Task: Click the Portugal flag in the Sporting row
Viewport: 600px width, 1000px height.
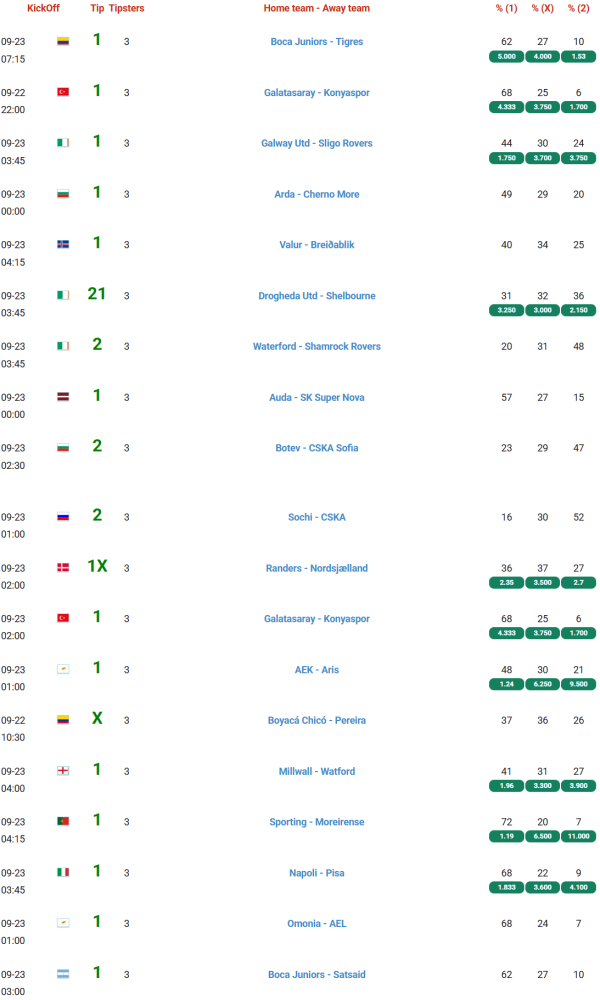Action: [x=63, y=821]
